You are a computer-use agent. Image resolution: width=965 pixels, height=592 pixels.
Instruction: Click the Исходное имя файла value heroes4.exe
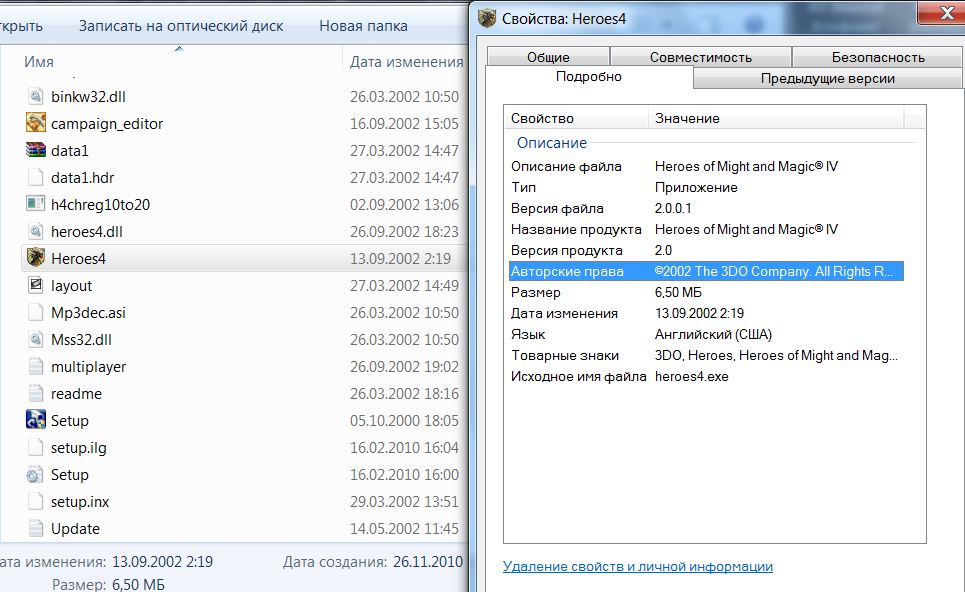coord(692,376)
